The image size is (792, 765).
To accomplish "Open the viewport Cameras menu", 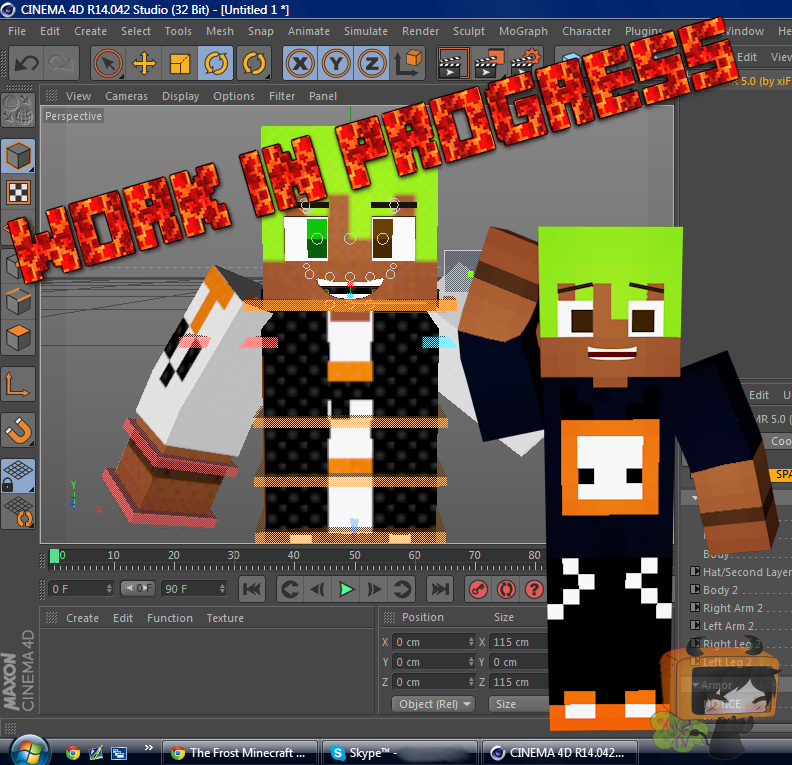I will 126,96.
